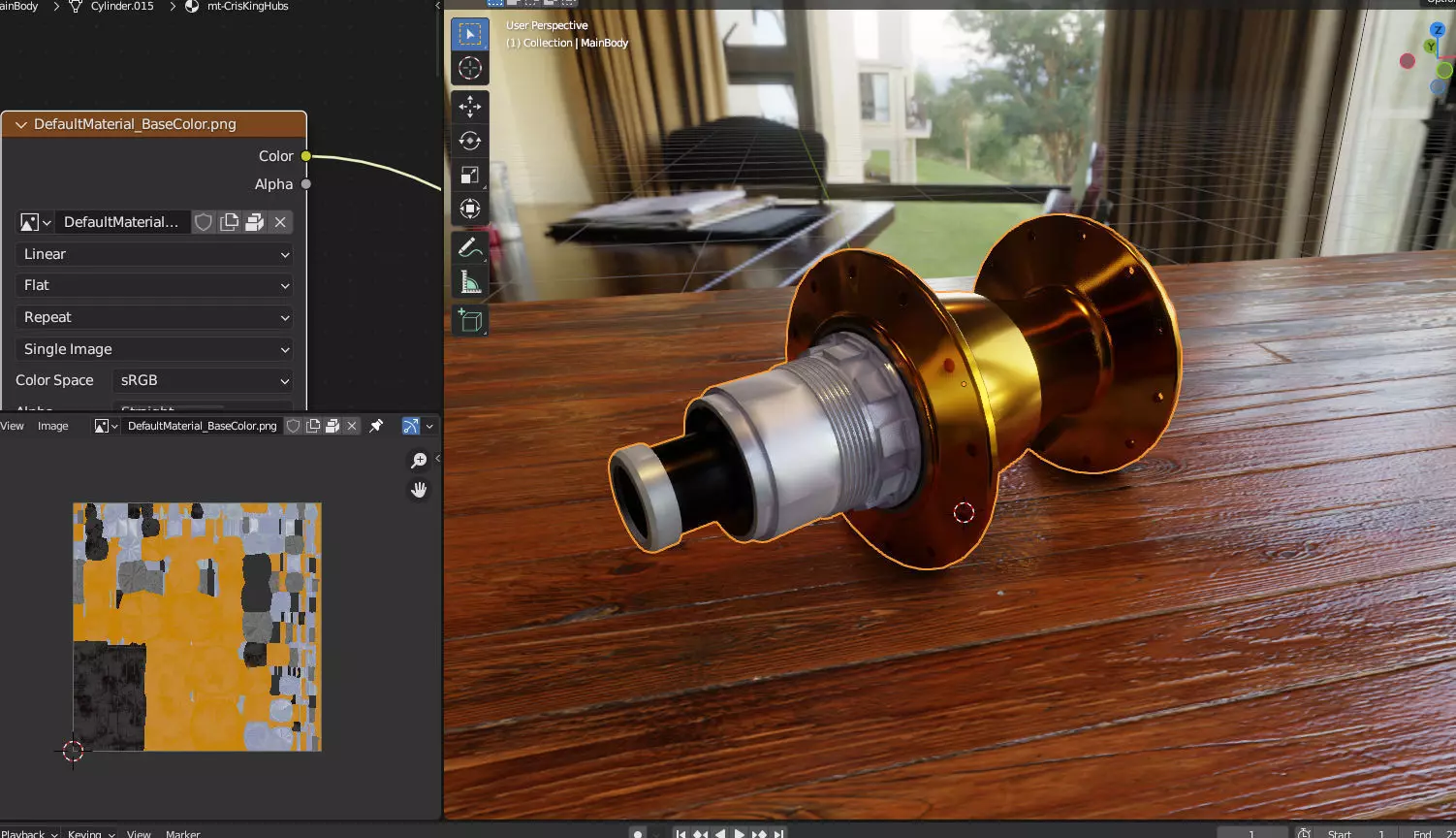Unlink image with X in image editor header
This screenshot has width=1456, height=838.
click(352, 426)
